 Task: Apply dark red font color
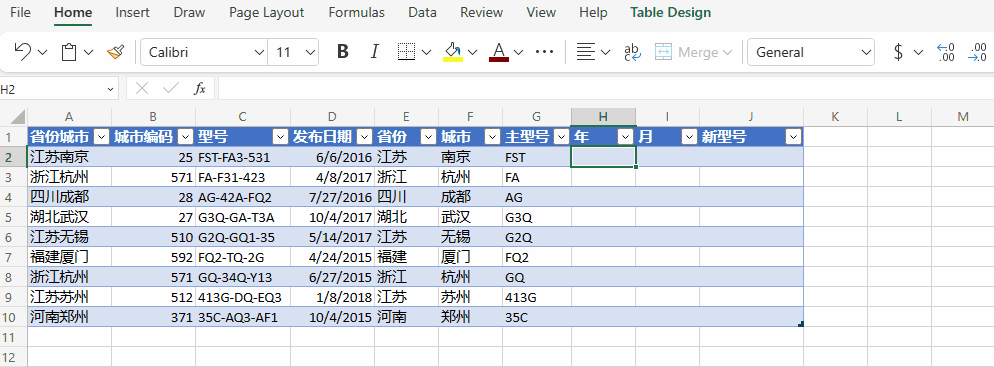point(499,52)
